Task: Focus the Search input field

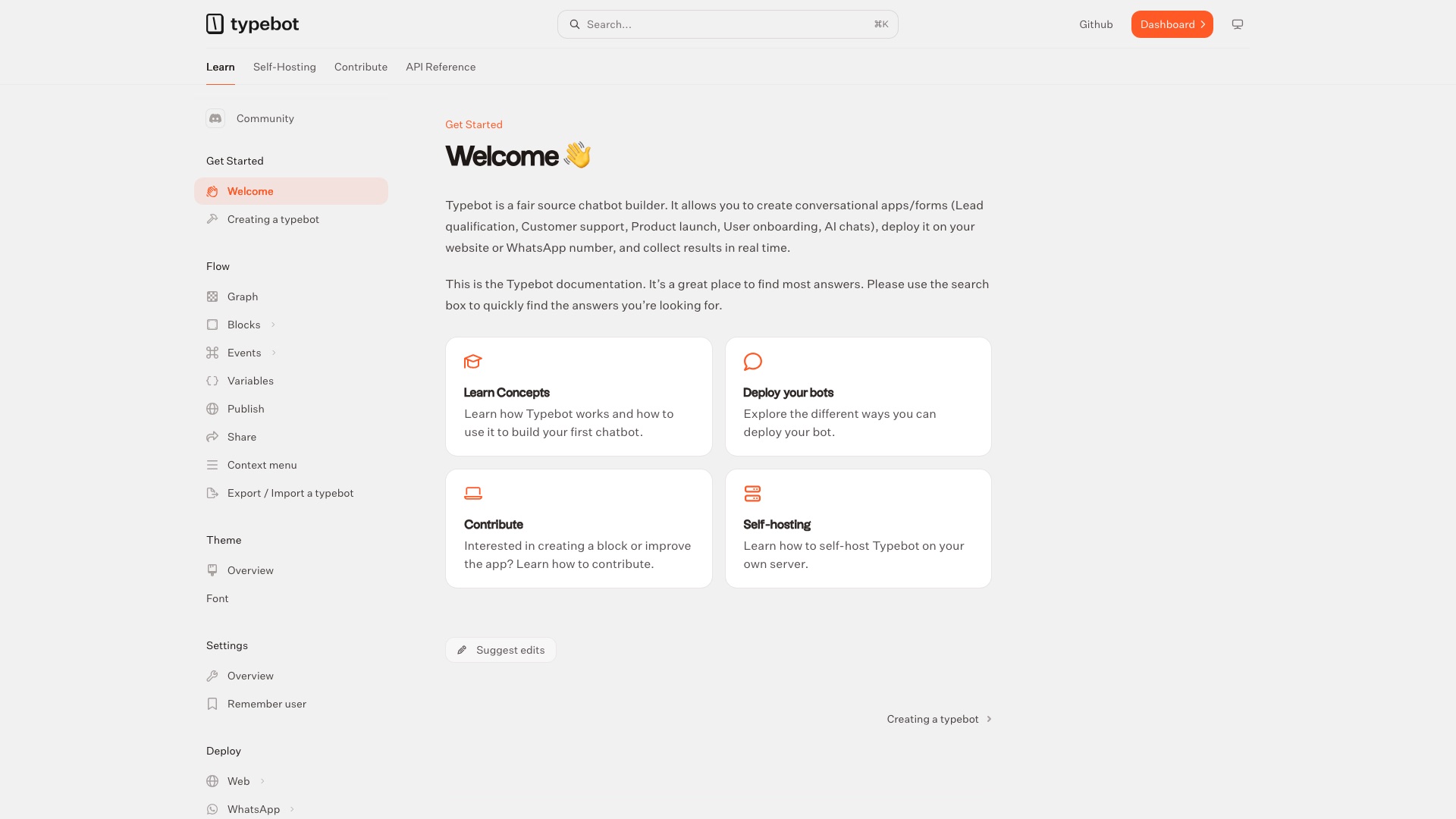Action: click(x=728, y=24)
